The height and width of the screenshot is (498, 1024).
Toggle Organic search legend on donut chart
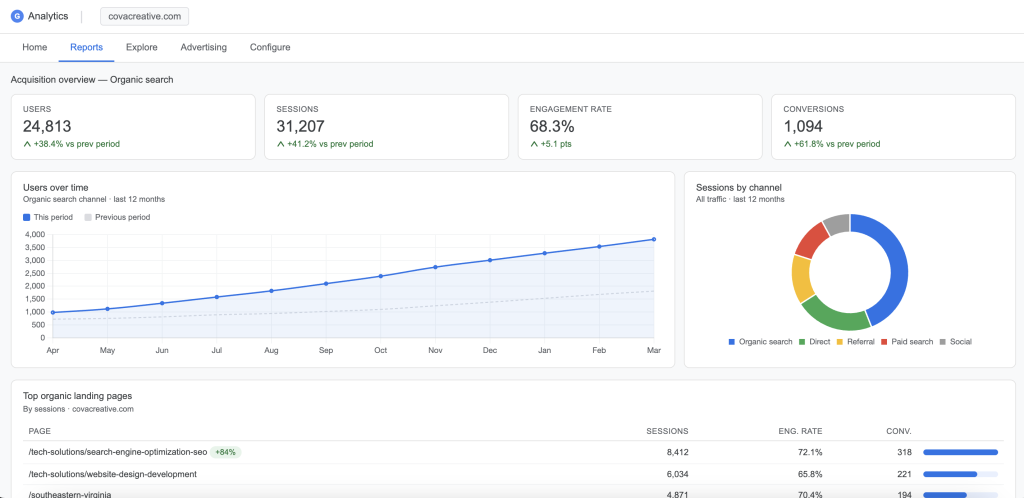click(760, 342)
